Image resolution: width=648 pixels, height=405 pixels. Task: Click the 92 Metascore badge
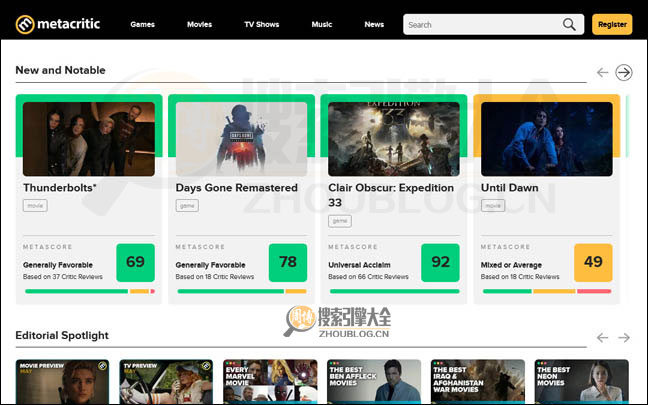440,262
